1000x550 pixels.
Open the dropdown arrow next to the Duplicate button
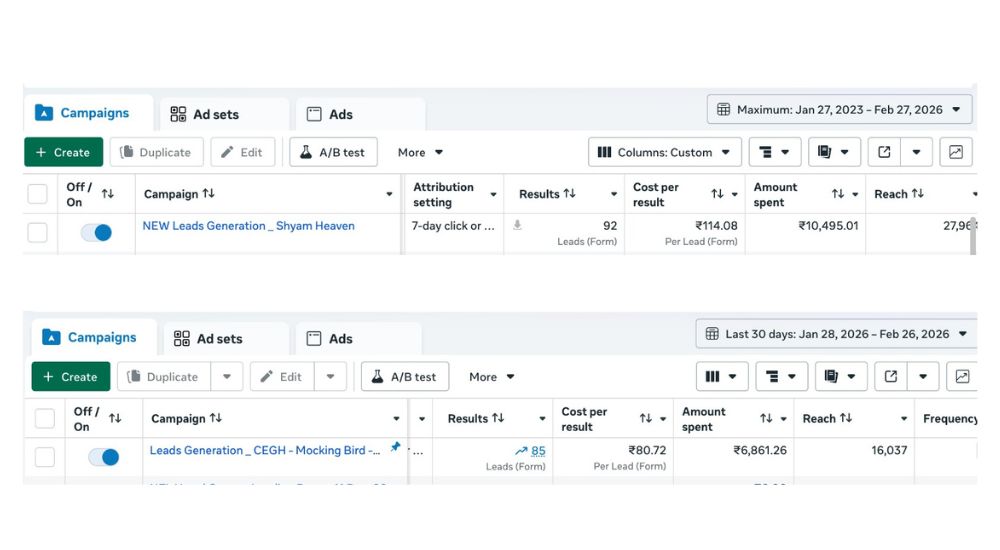[226, 377]
